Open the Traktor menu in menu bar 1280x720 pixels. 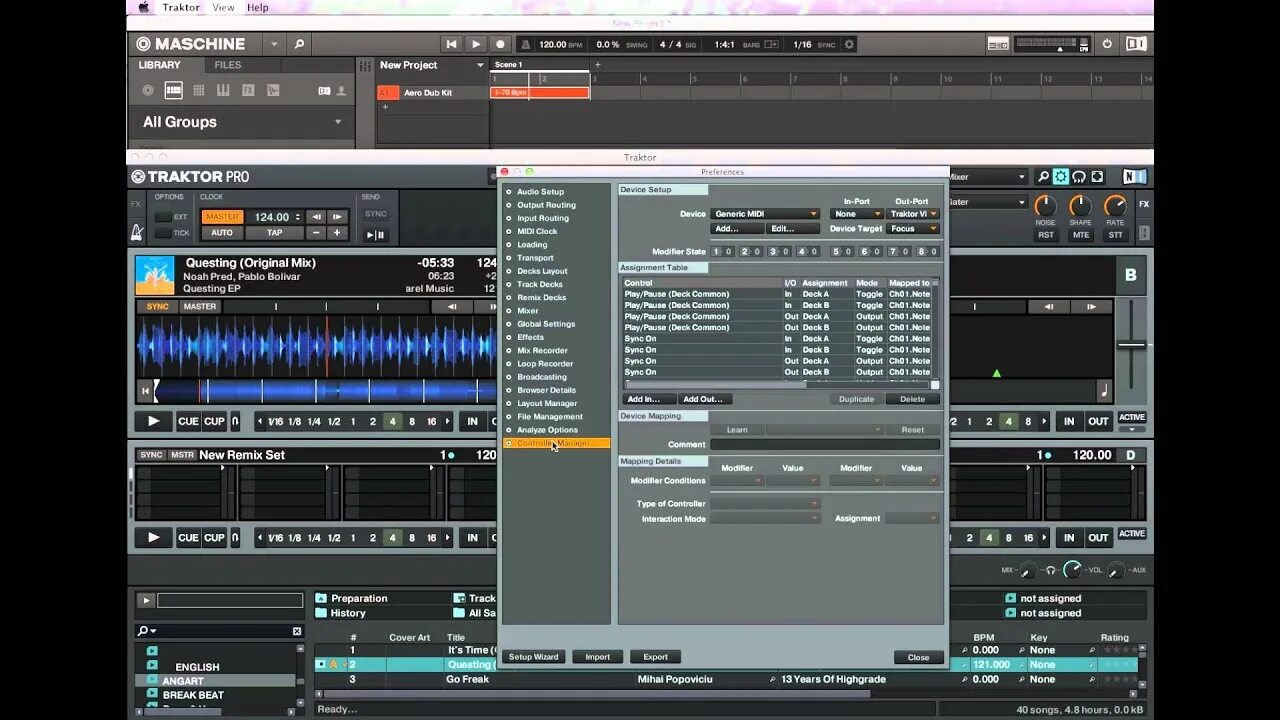[180, 7]
